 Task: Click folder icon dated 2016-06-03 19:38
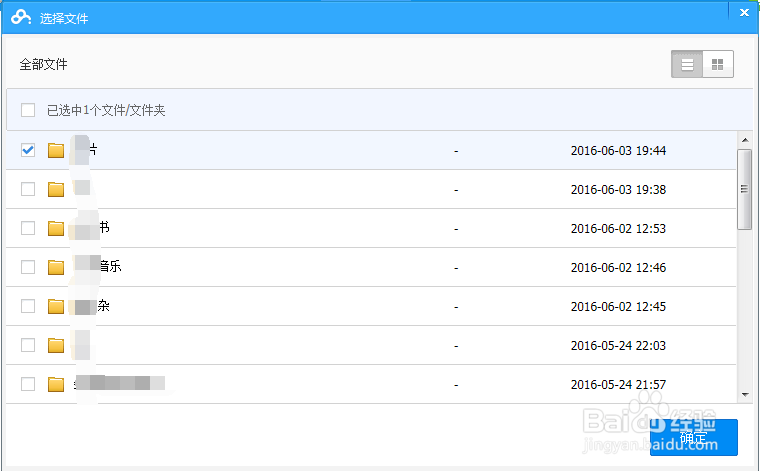[x=56, y=189]
